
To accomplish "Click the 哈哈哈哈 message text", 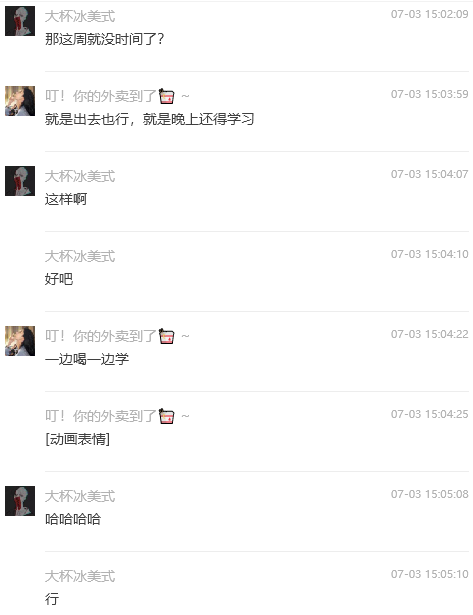I will pos(73,519).
